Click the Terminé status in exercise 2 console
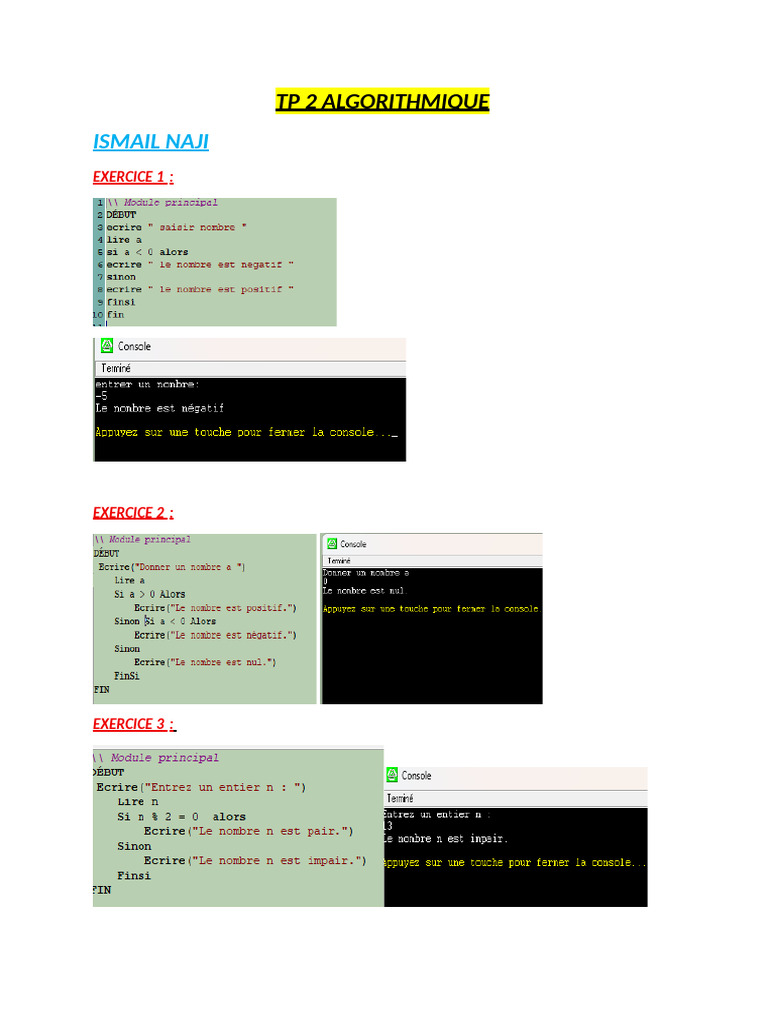The image size is (768, 1024). 339,561
